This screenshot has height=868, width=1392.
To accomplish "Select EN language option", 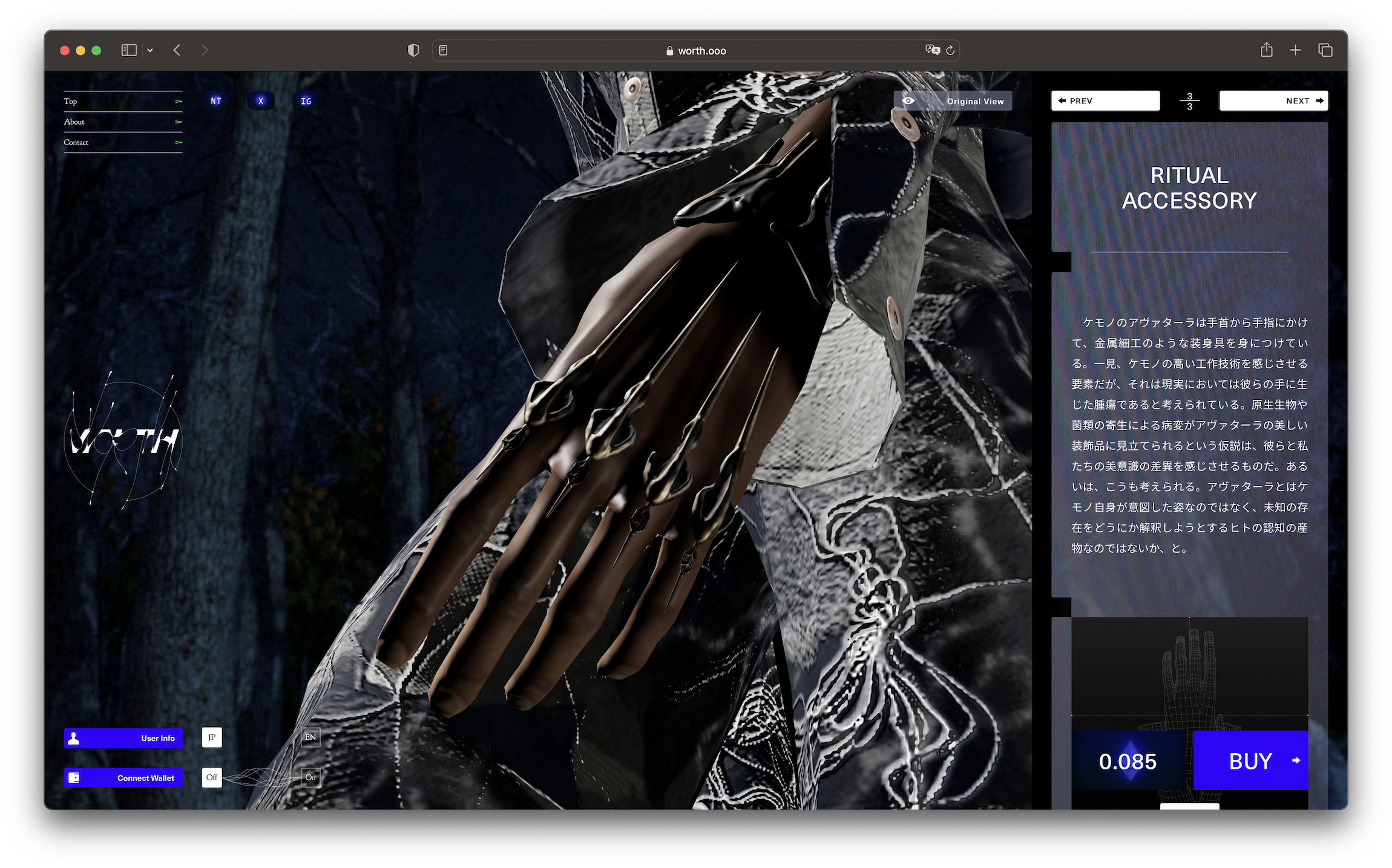I will [310, 737].
